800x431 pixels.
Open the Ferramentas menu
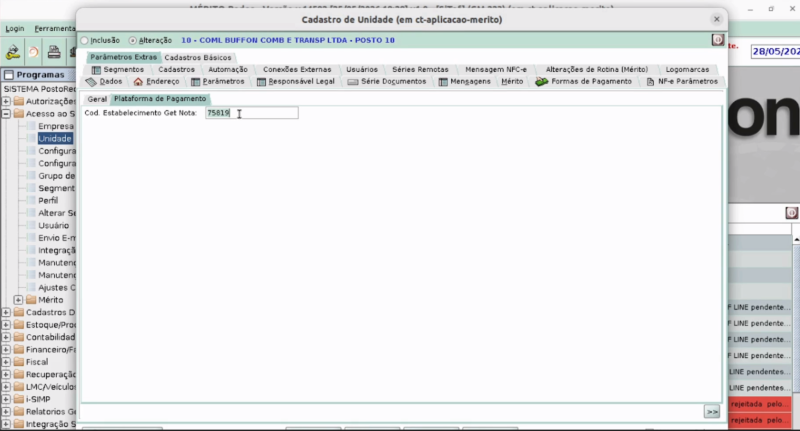click(55, 29)
